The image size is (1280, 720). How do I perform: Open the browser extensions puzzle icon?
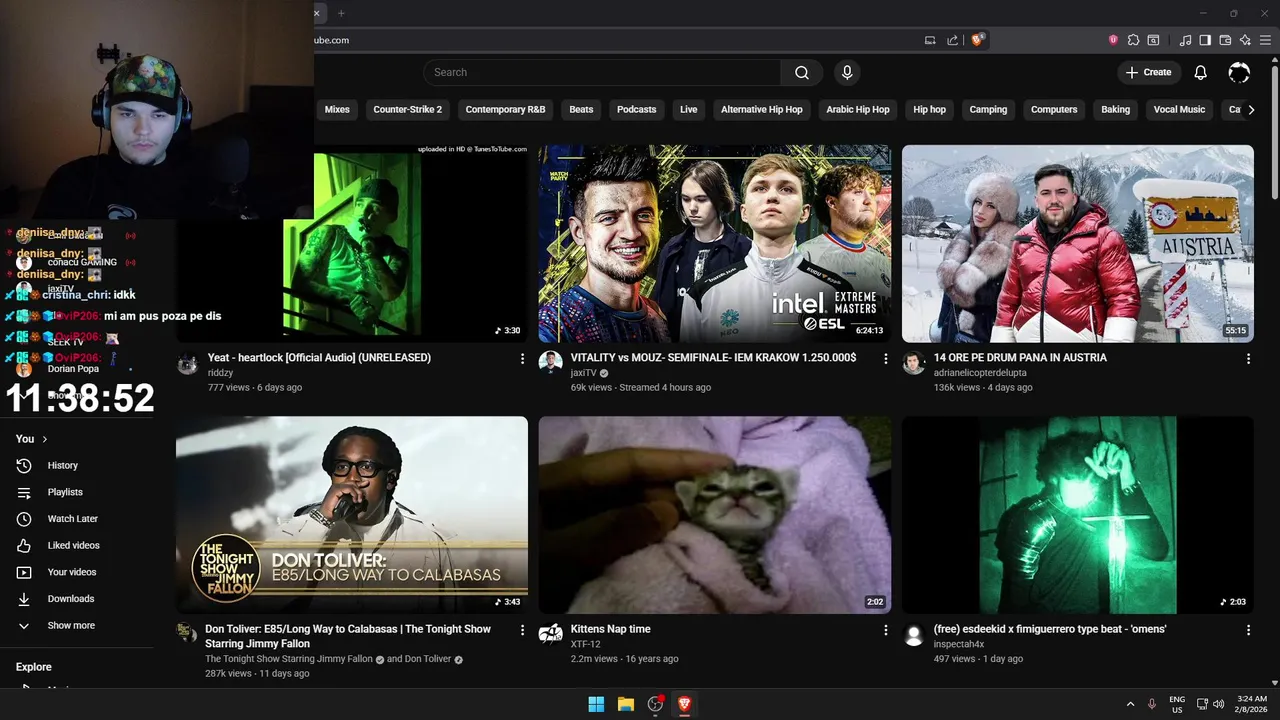point(1133,40)
